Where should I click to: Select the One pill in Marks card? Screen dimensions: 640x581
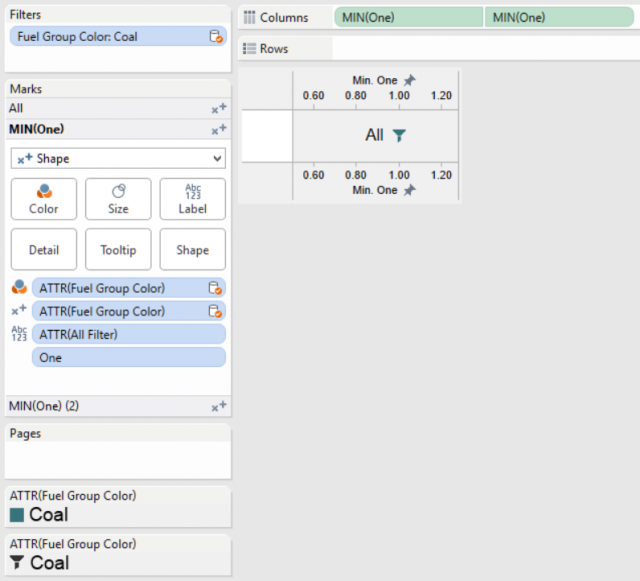click(128, 357)
